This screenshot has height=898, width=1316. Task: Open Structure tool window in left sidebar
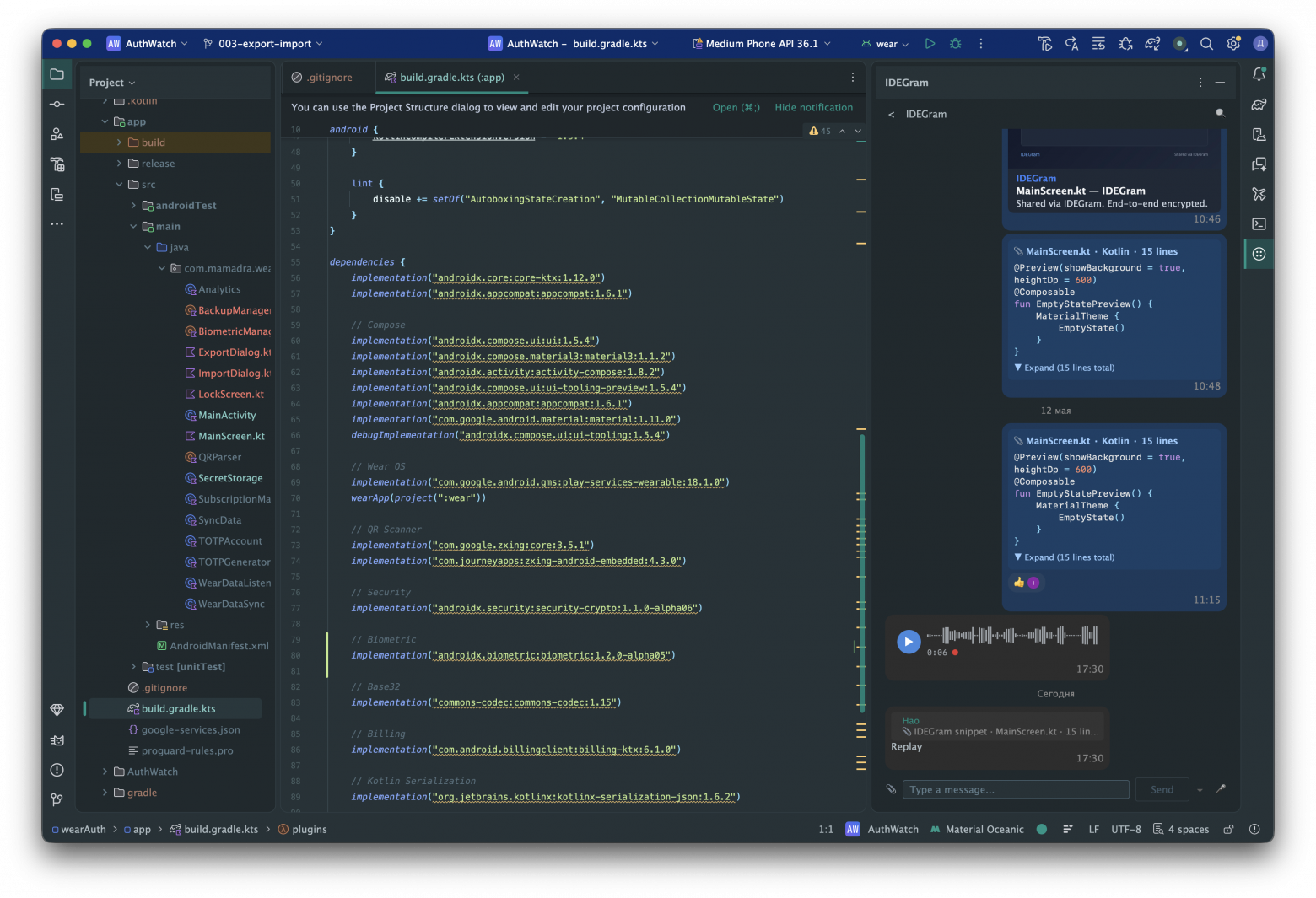tap(57, 134)
